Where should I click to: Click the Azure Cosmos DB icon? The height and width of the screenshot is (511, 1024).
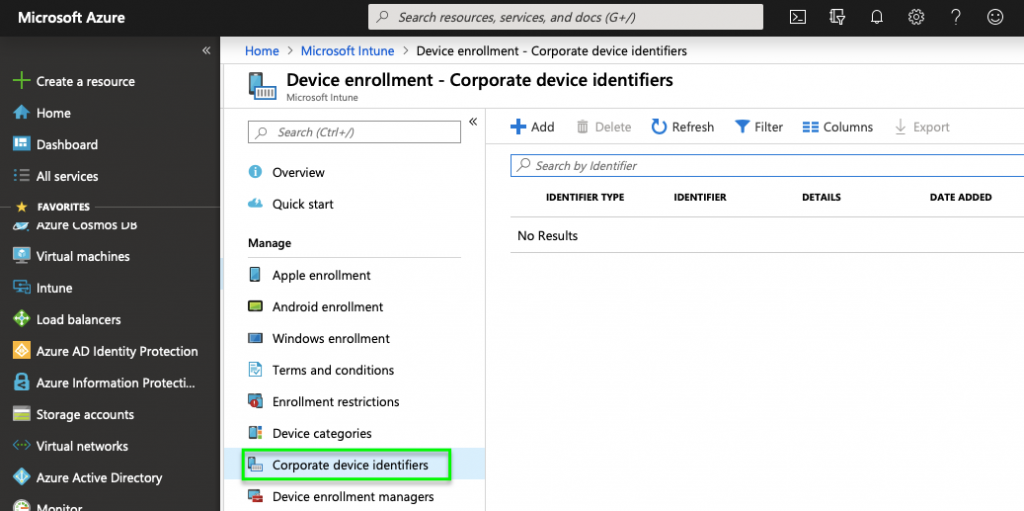click(x=22, y=225)
